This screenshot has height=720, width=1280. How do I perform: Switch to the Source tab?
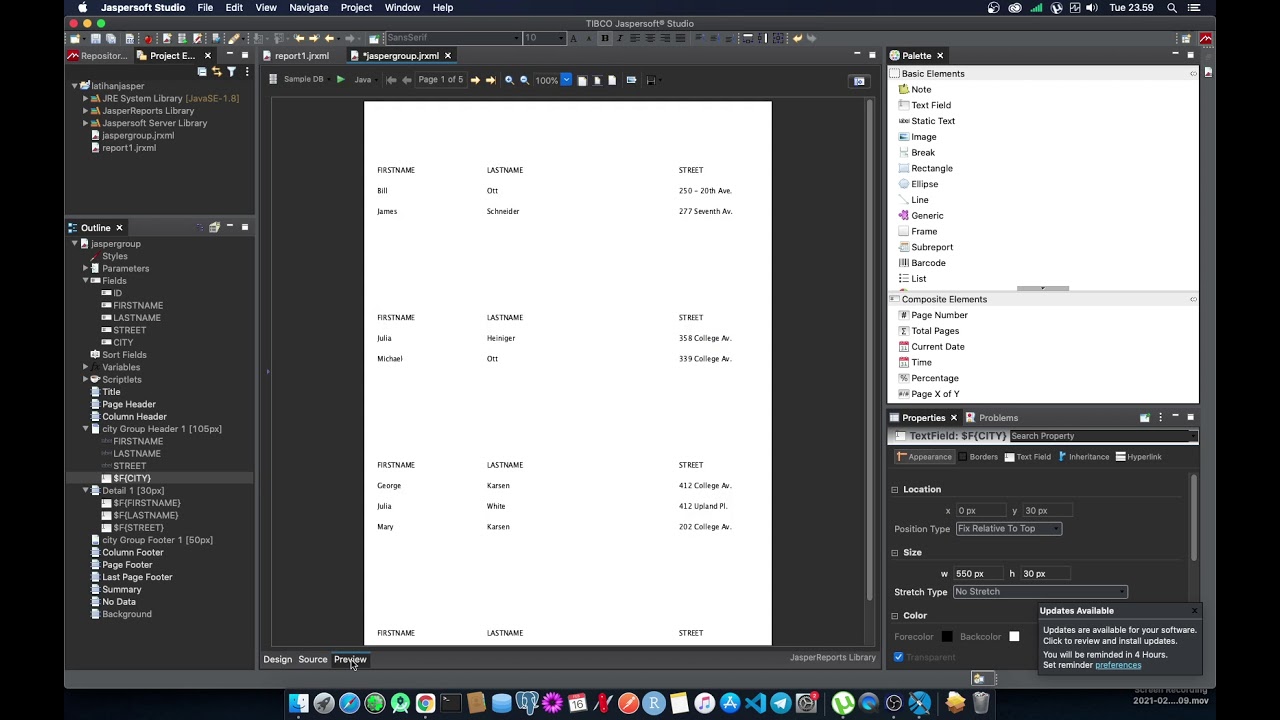pyautogui.click(x=312, y=659)
